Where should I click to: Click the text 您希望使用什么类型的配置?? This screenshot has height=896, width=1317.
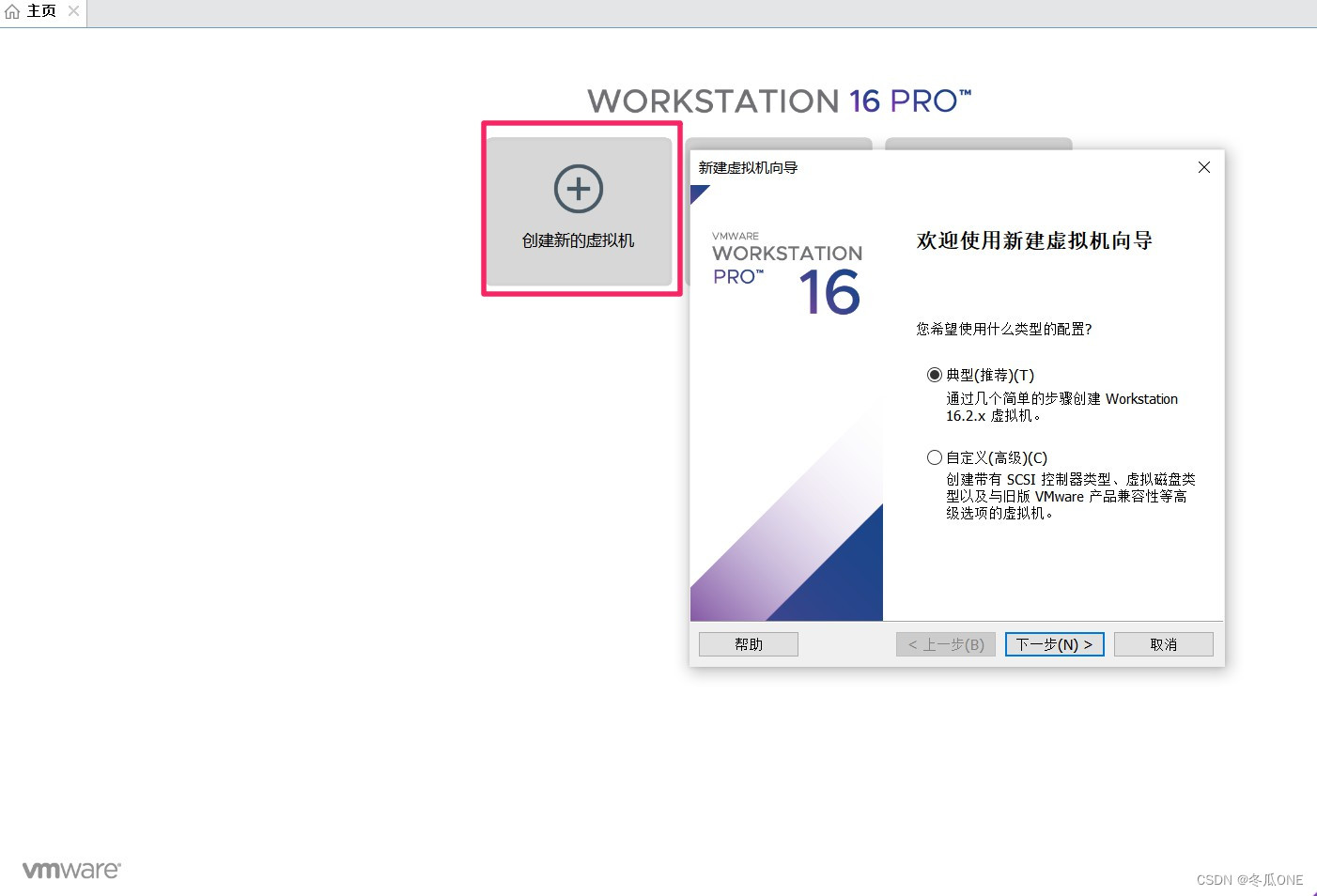(x=1004, y=329)
